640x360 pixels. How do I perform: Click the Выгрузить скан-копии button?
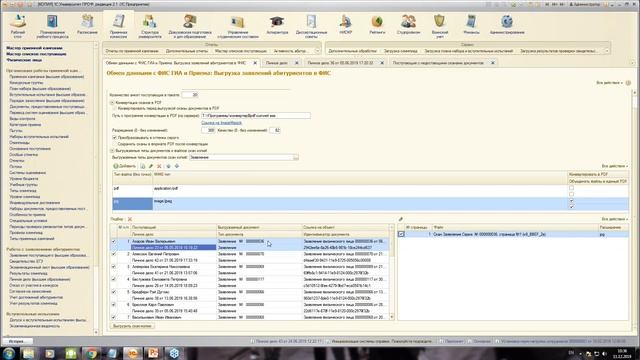(132, 326)
